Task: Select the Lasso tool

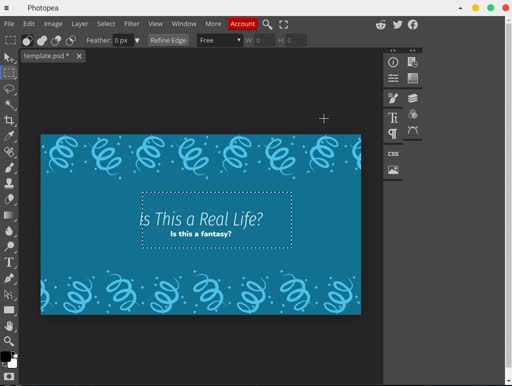Action: 9,89
